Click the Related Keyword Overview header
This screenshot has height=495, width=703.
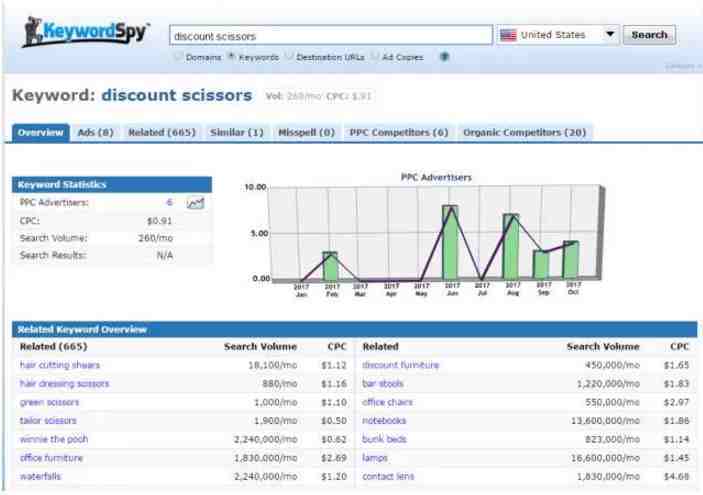pos(354,330)
